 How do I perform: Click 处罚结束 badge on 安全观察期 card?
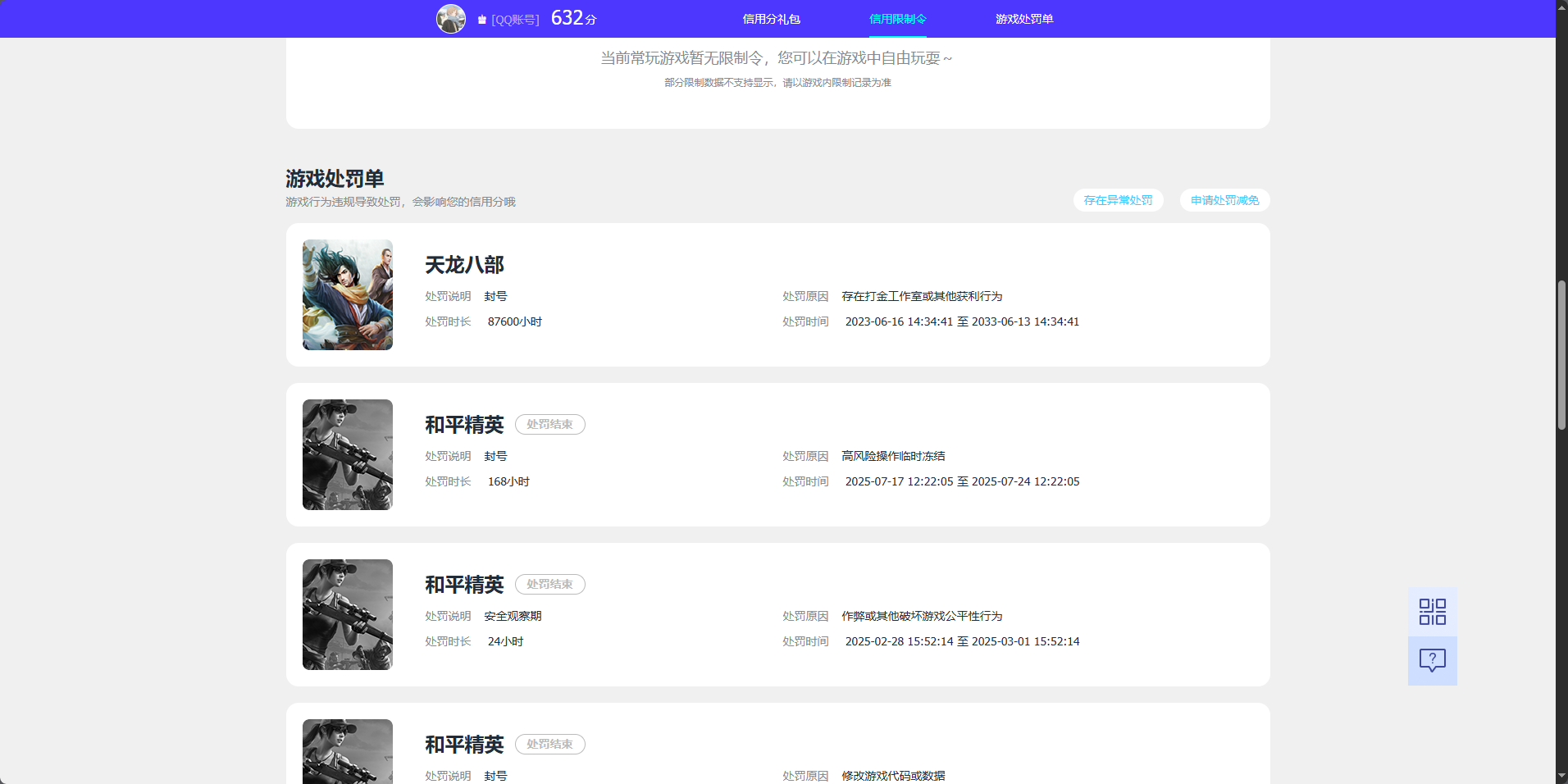click(549, 584)
